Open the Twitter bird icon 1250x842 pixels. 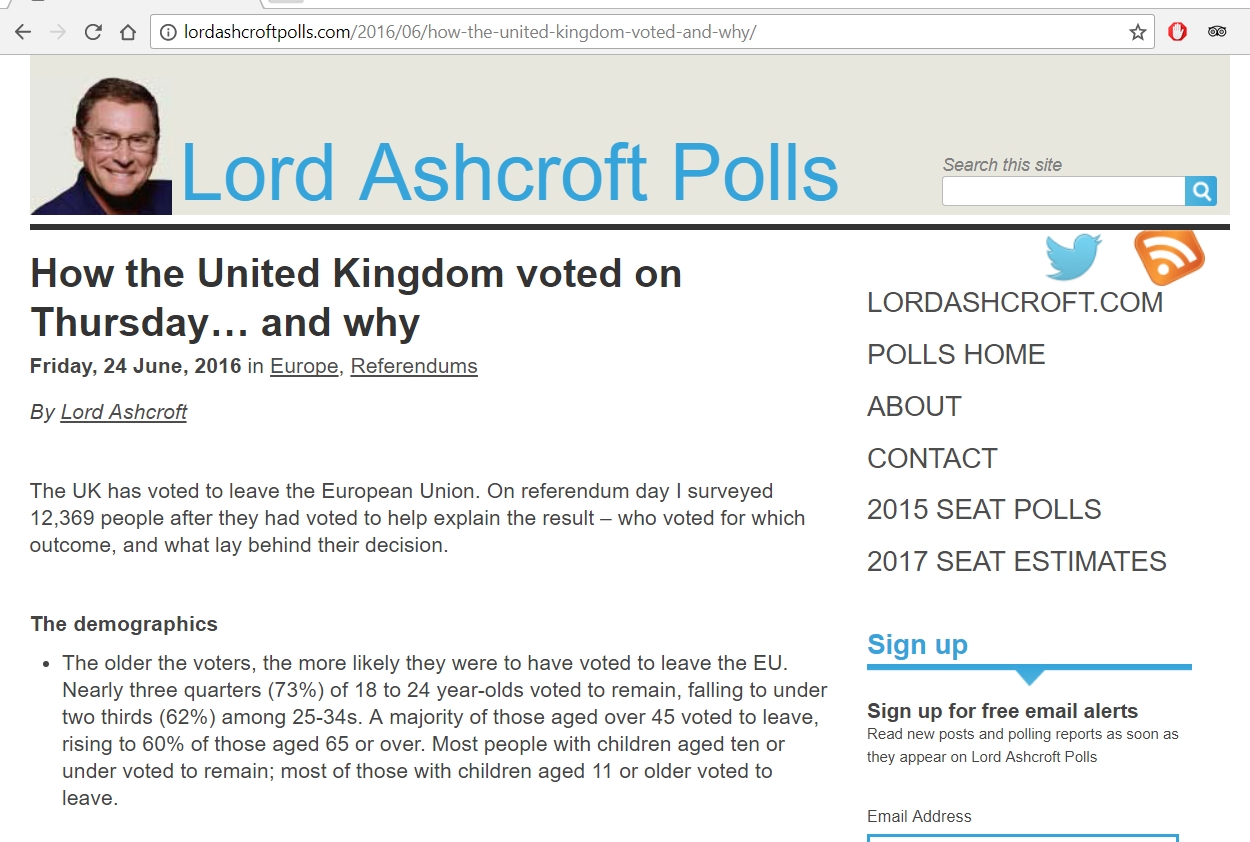[1073, 257]
